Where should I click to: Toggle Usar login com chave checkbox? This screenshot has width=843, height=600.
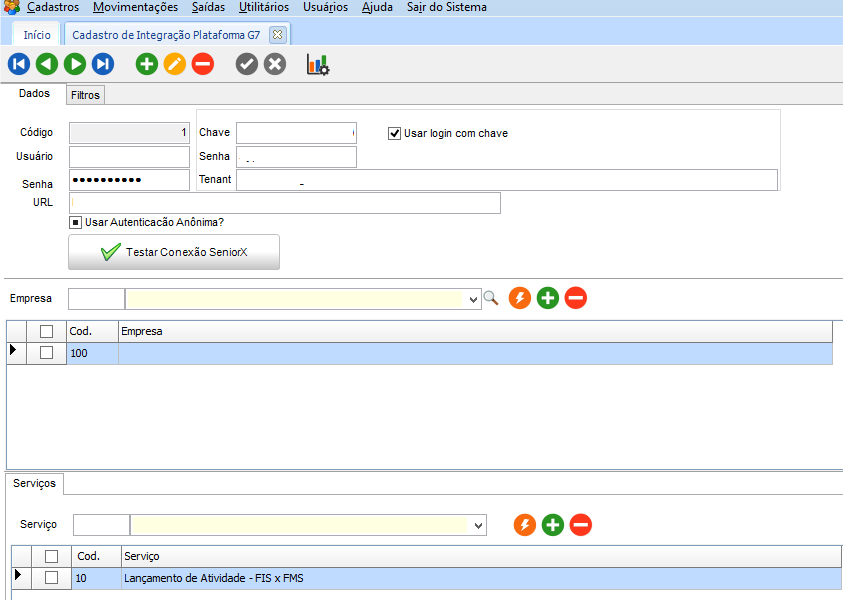click(x=394, y=133)
